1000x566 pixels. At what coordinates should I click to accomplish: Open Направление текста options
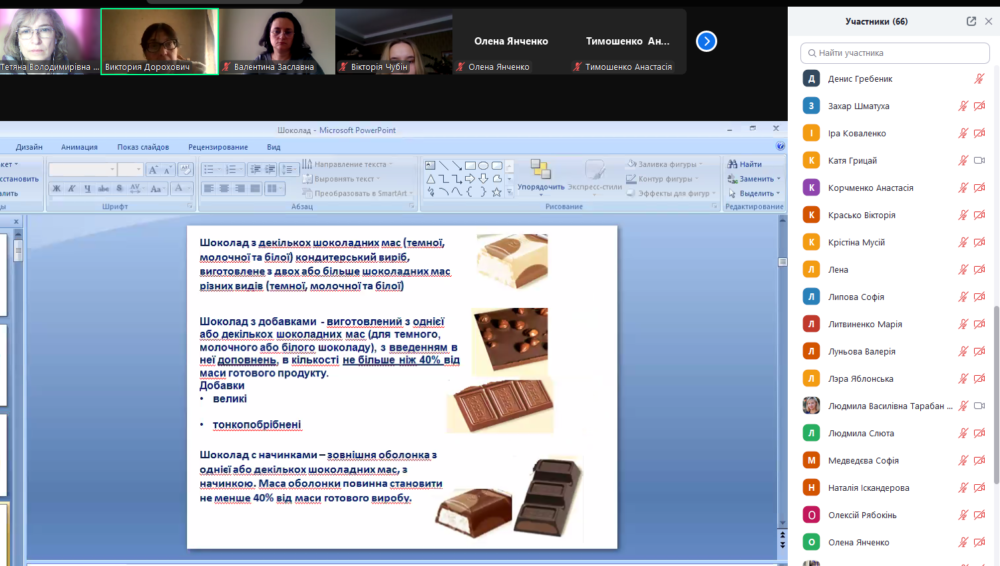tap(348, 164)
